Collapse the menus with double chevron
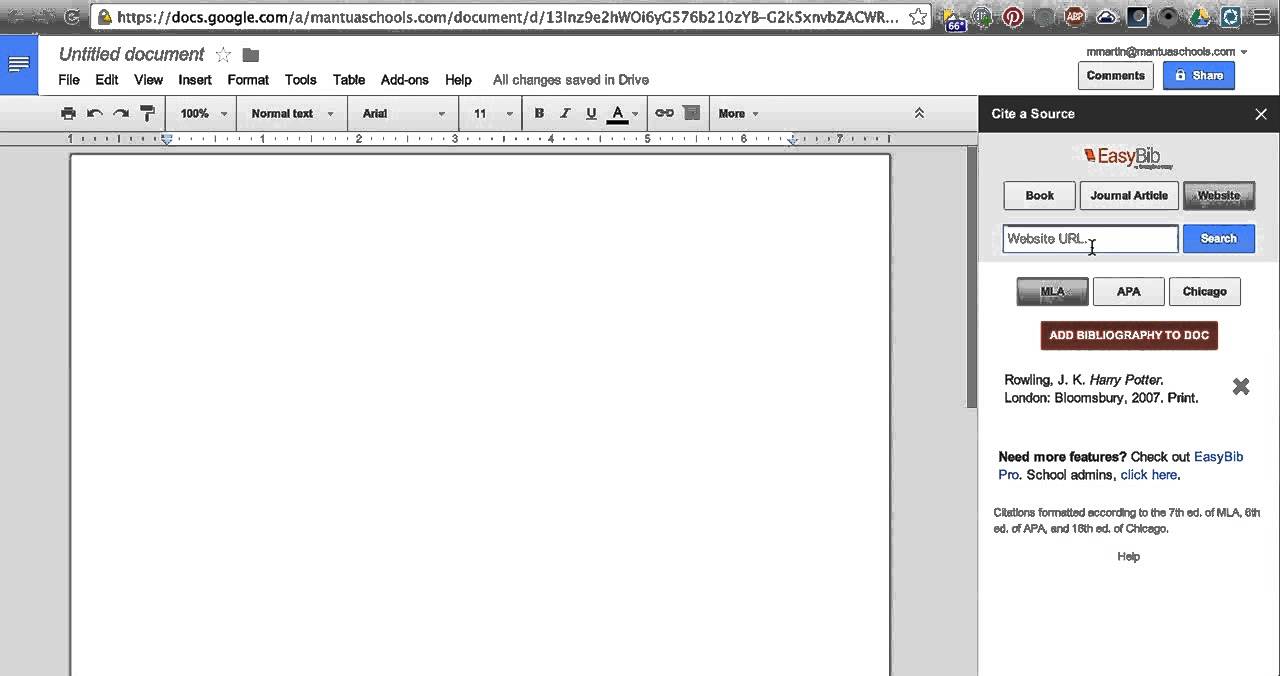Image resolution: width=1280 pixels, height=676 pixels. (x=919, y=114)
